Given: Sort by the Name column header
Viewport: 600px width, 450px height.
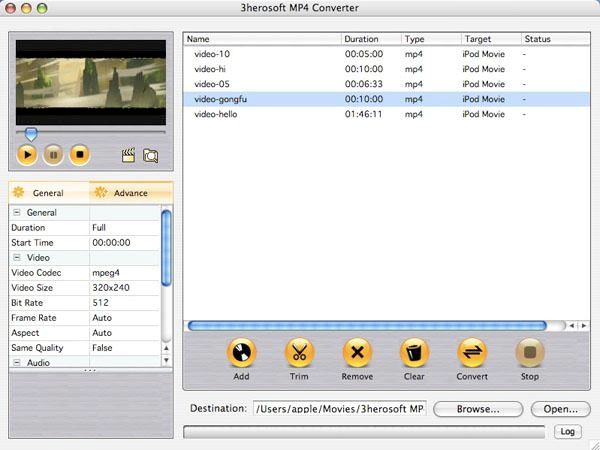Looking at the screenshot, I should [x=262, y=39].
